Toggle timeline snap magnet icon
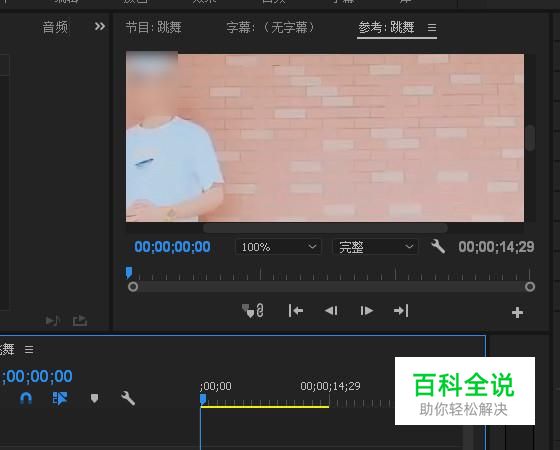The width and height of the screenshot is (560, 450). tap(26, 398)
